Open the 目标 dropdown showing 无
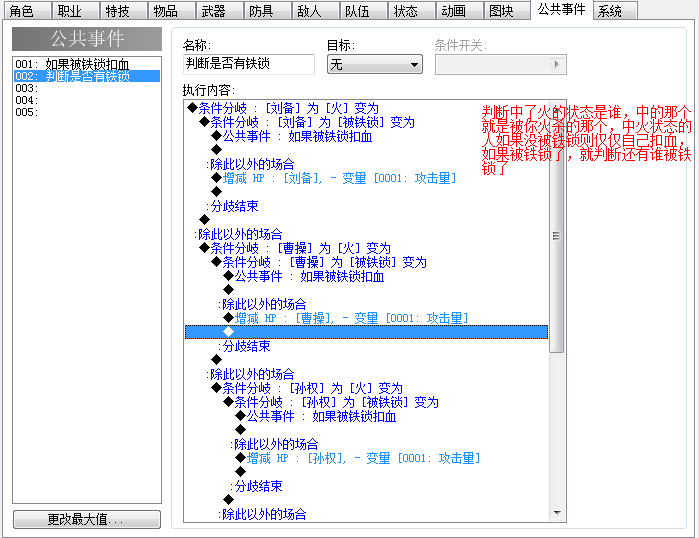Image resolution: width=699 pixels, height=538 pixels. point(374,65)
